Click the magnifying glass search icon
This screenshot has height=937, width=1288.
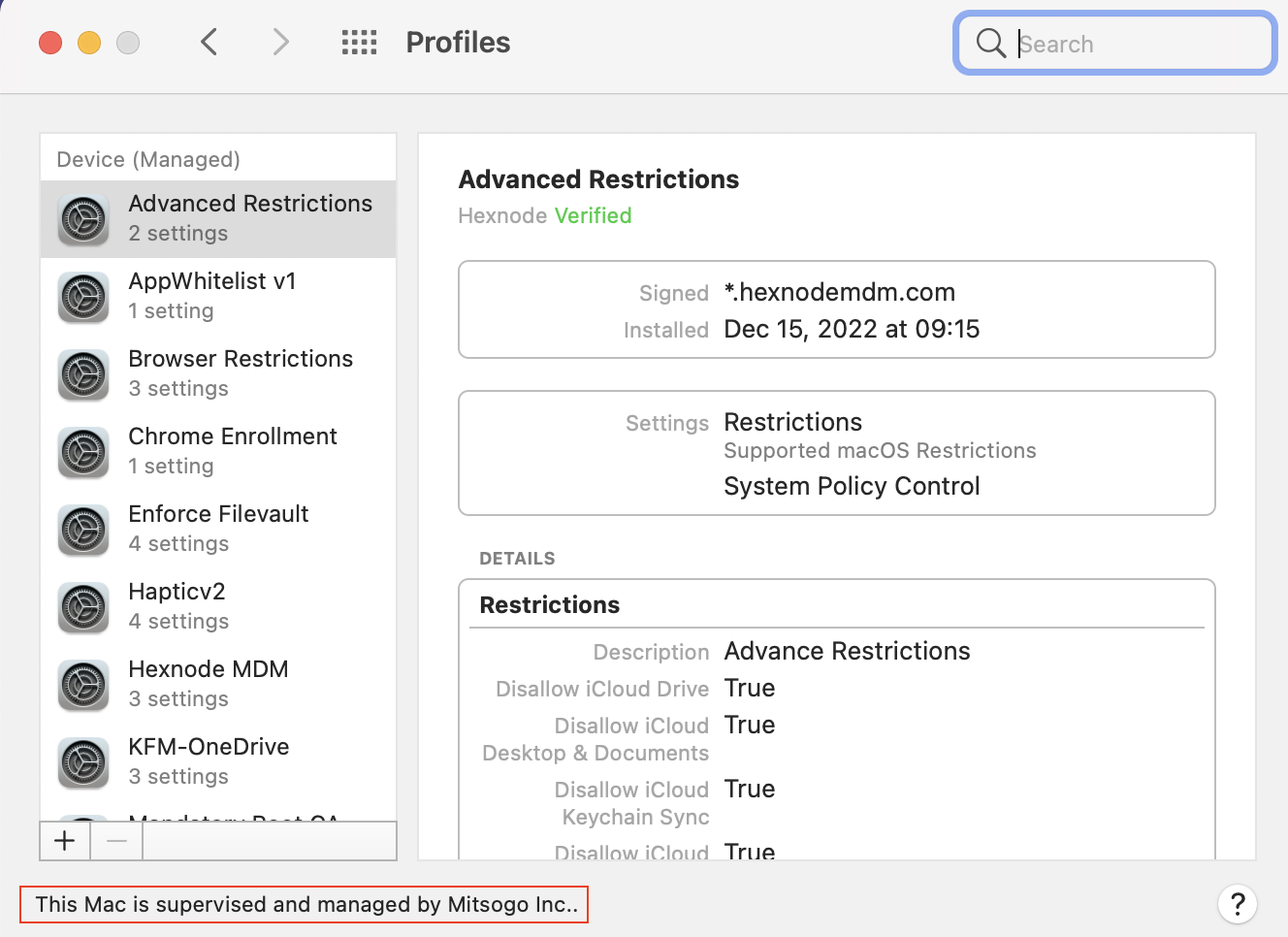[x=990, y=43]
